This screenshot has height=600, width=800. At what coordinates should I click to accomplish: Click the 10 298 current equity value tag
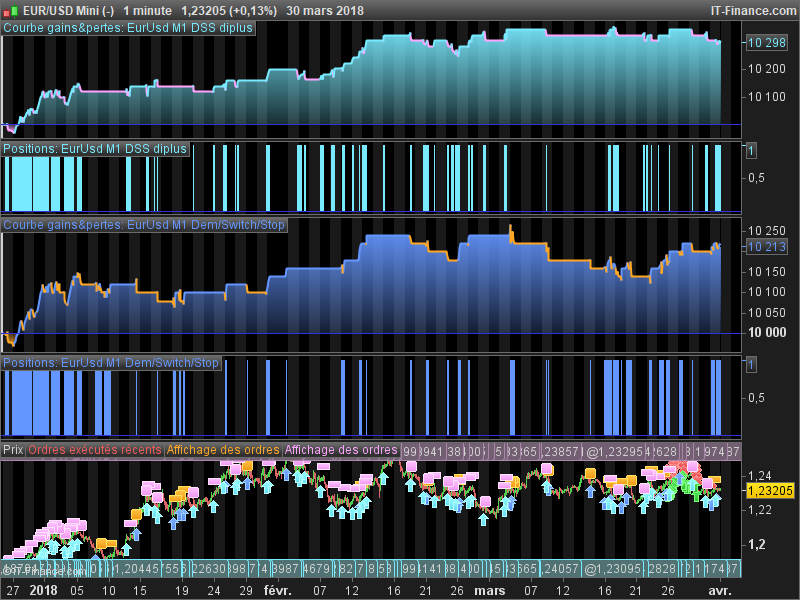[x=766, y=43]
